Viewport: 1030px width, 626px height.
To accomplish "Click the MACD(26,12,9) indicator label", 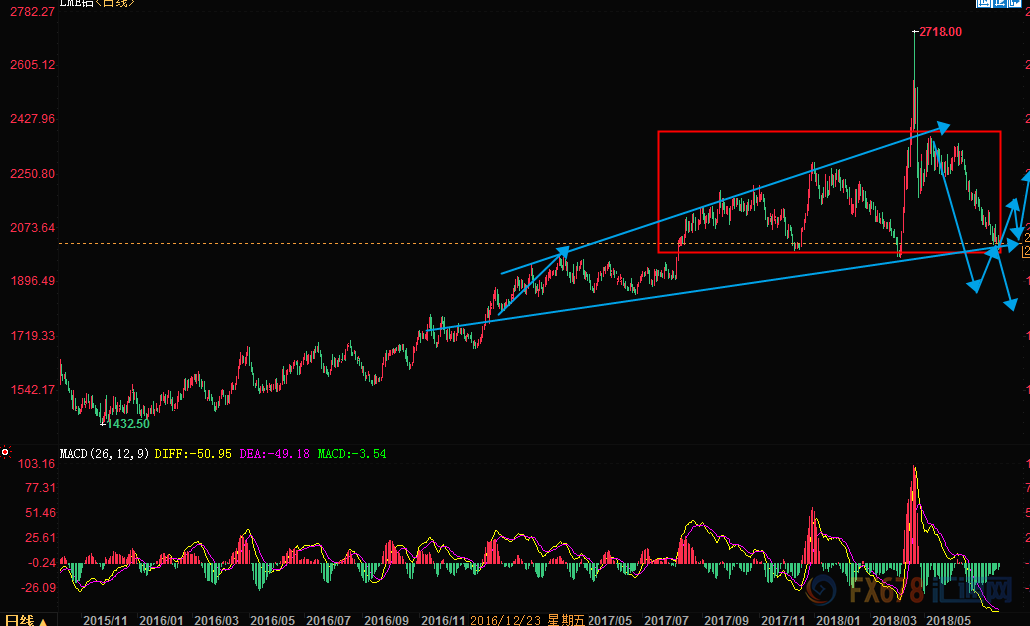I will (x=104, y=454).
